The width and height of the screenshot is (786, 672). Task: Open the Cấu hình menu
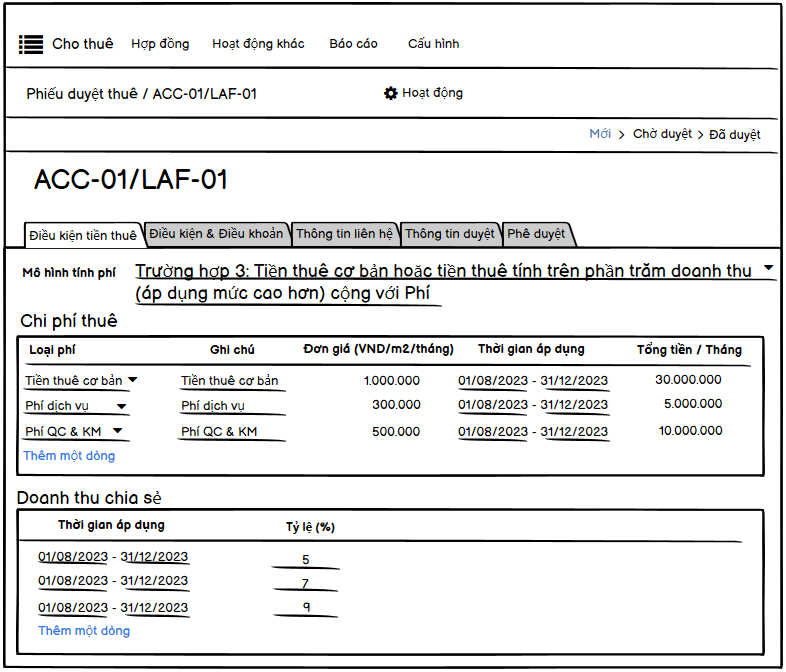coord(434,44)
